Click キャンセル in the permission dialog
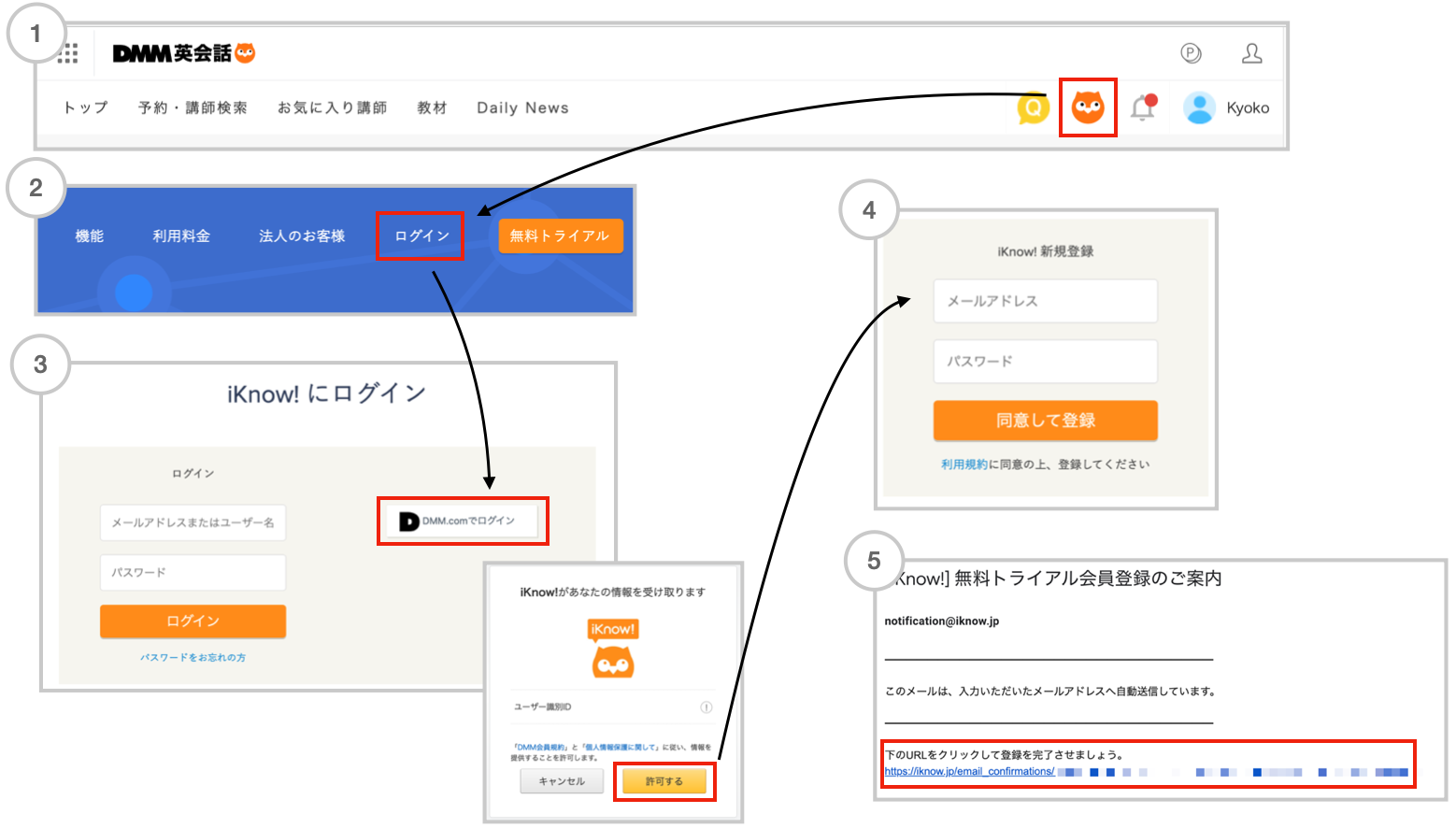 (562, 781)
